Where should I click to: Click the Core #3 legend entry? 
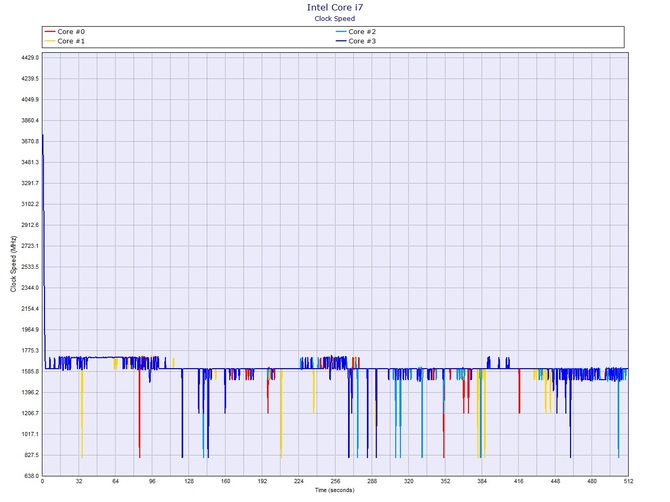[356, 41]
